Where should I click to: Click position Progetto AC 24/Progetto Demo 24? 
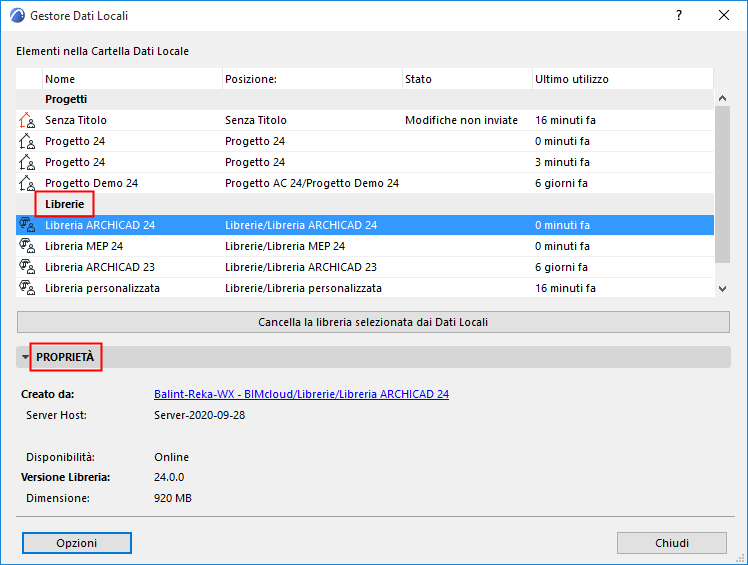click(312, 183)
